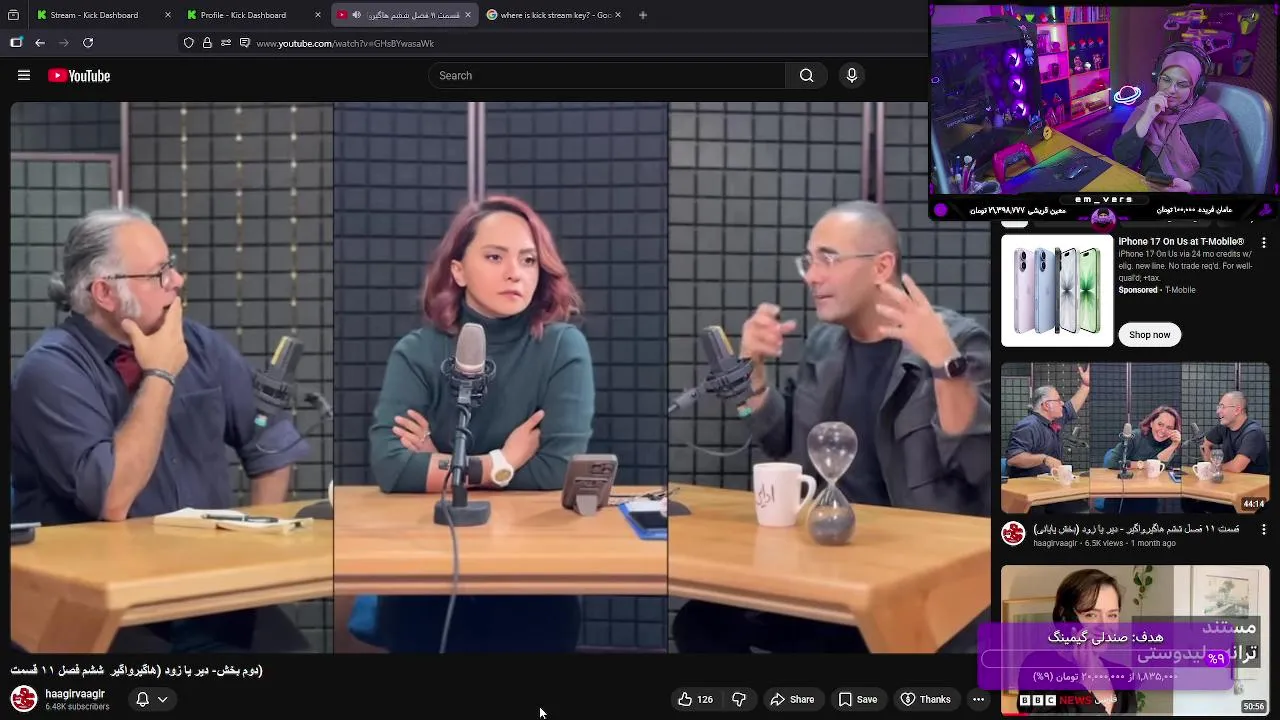Select the YouTube video tab
Screen dimensions: 1280x720
tap(405, 15)
